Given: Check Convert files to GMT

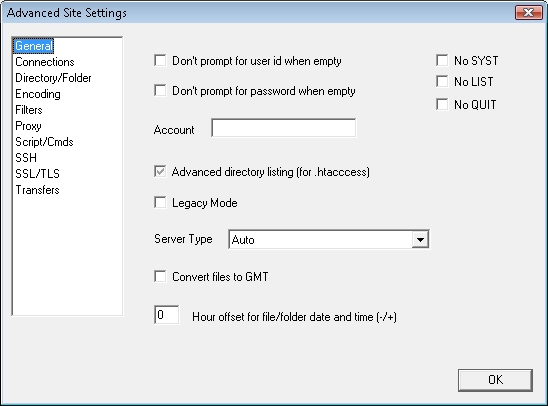Looking at the screenshot, I should tap(160, 276).
